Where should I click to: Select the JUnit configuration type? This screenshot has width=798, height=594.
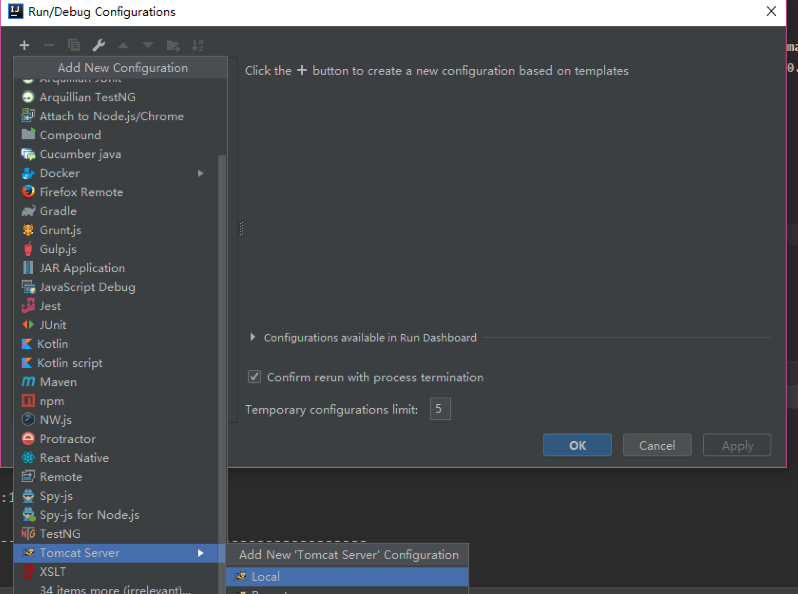coord(116,325)
